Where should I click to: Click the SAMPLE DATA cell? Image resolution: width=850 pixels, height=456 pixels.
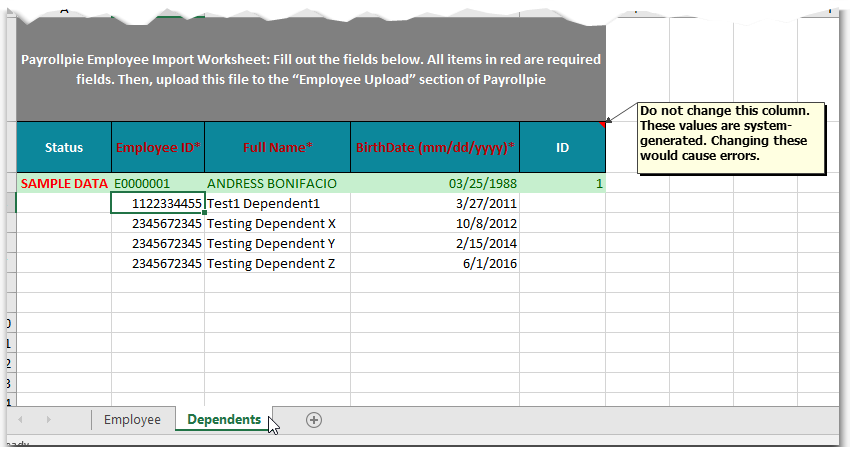click(x=64, y=183)
